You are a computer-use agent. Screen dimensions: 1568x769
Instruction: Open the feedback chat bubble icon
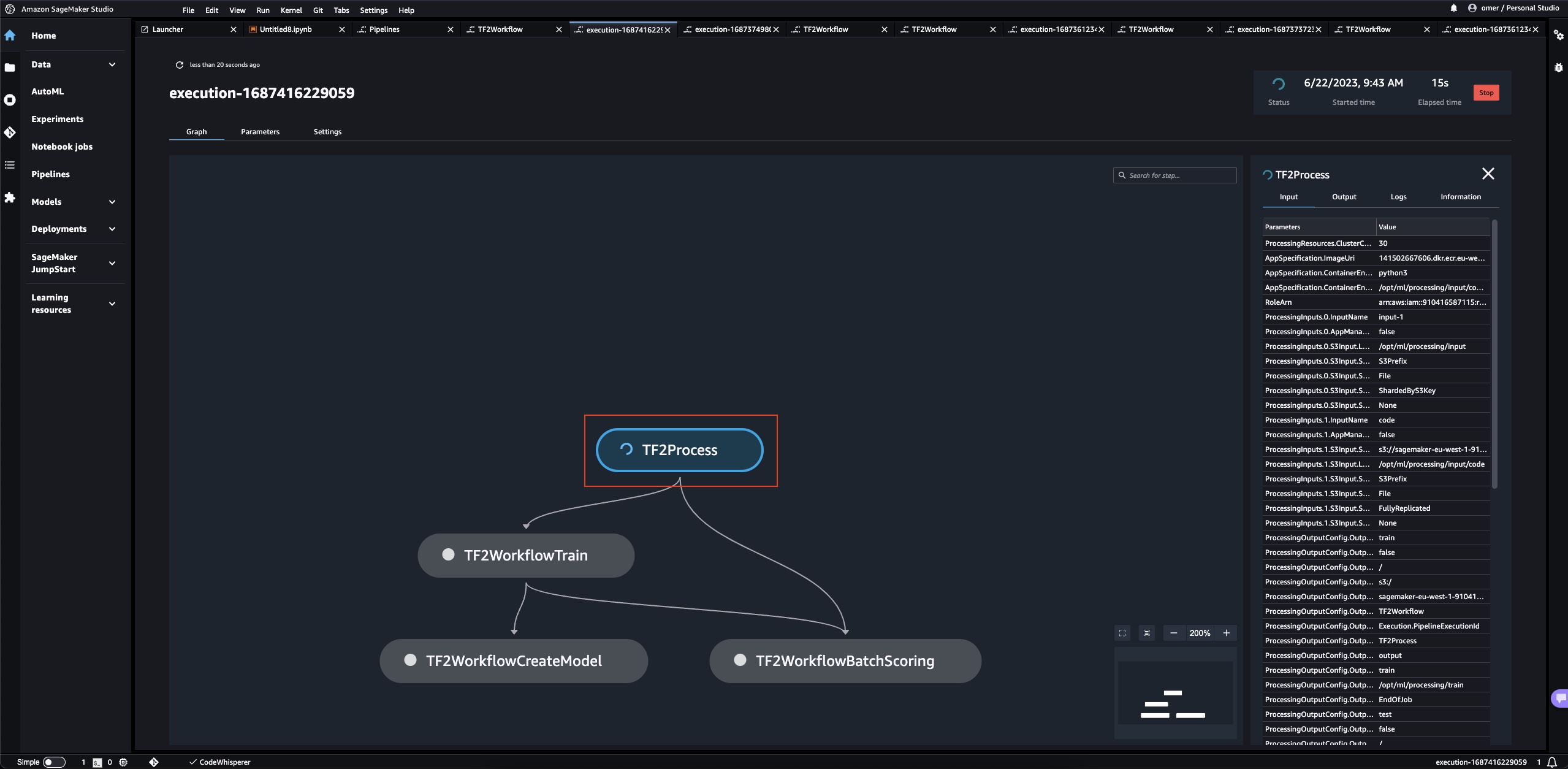pos(1560,698)
